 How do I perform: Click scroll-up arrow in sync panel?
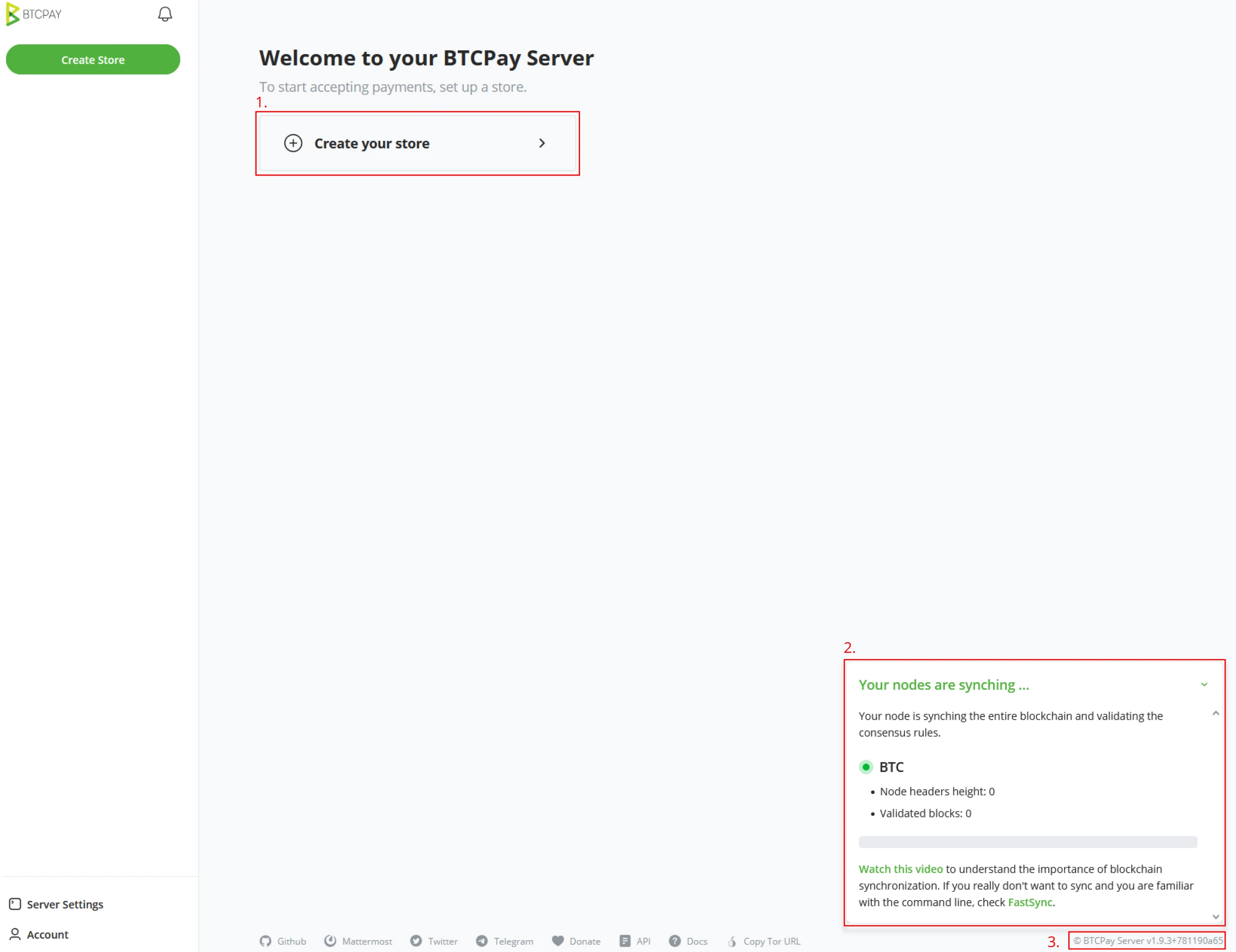1215,713
